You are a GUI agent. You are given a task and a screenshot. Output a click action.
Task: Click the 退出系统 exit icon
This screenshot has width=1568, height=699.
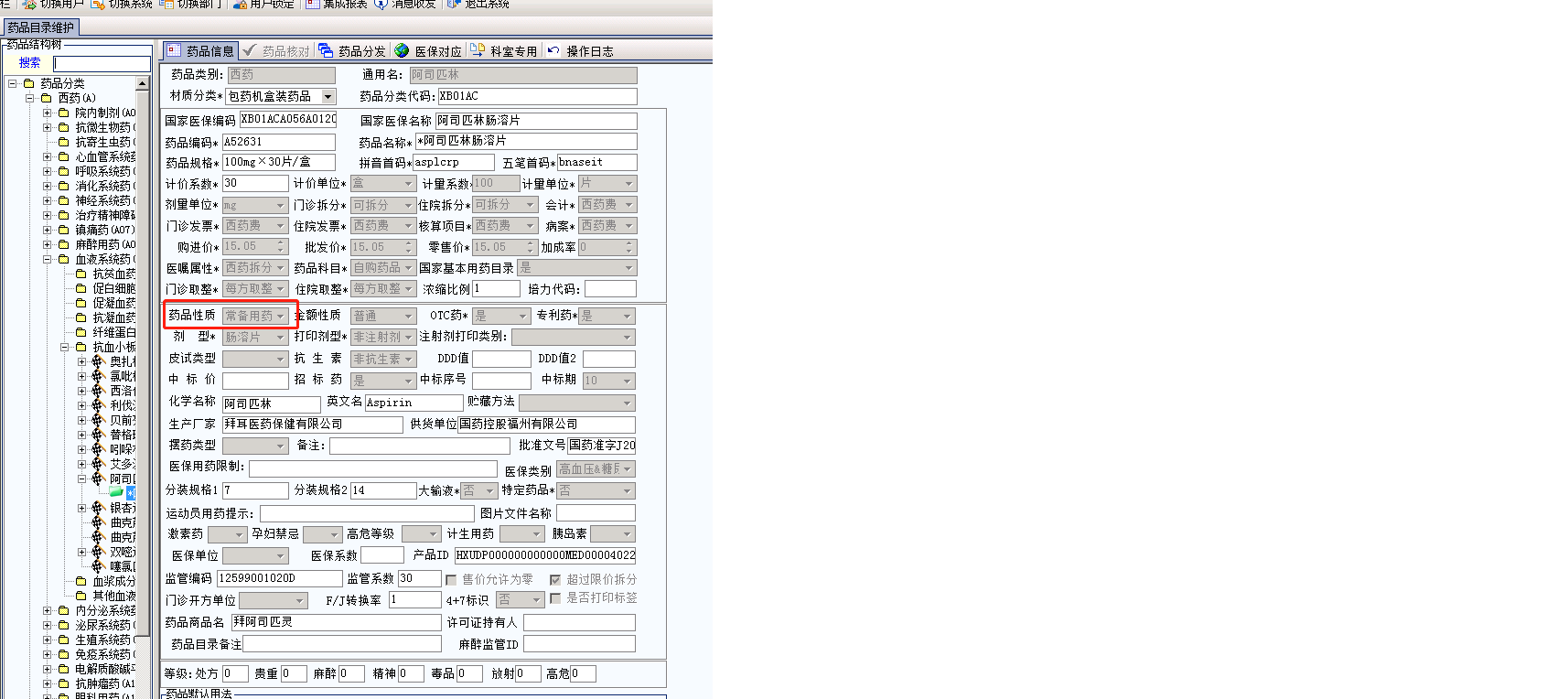point(454,5)
